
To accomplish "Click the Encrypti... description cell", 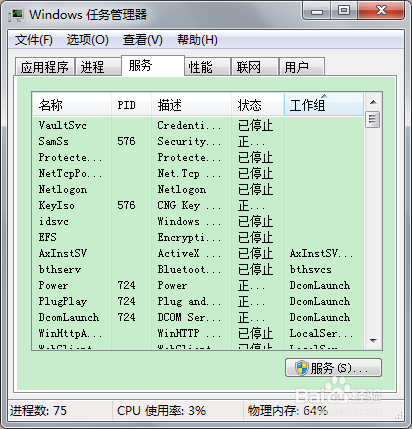I will [189, 237].
